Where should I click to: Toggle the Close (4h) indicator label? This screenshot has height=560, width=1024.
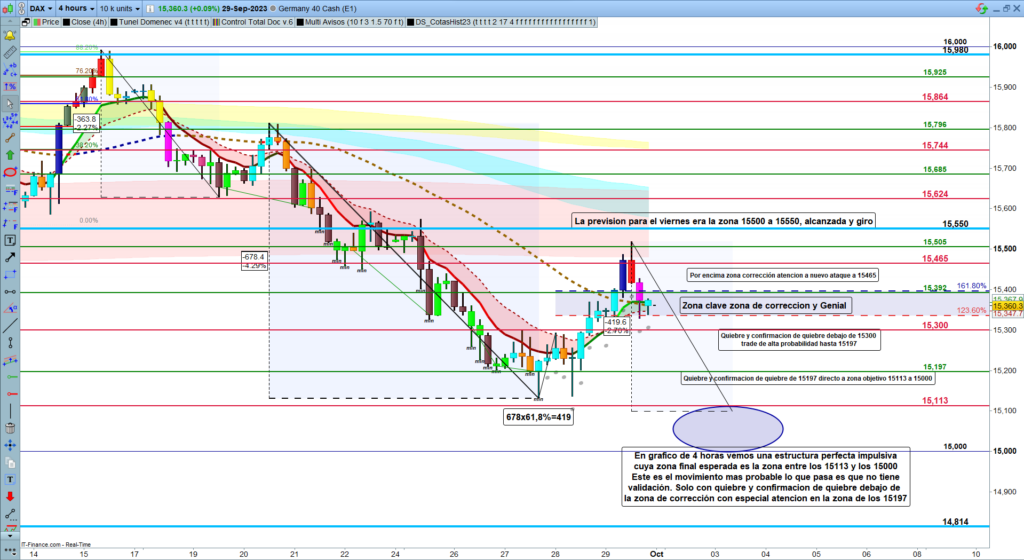coord(81,21)
